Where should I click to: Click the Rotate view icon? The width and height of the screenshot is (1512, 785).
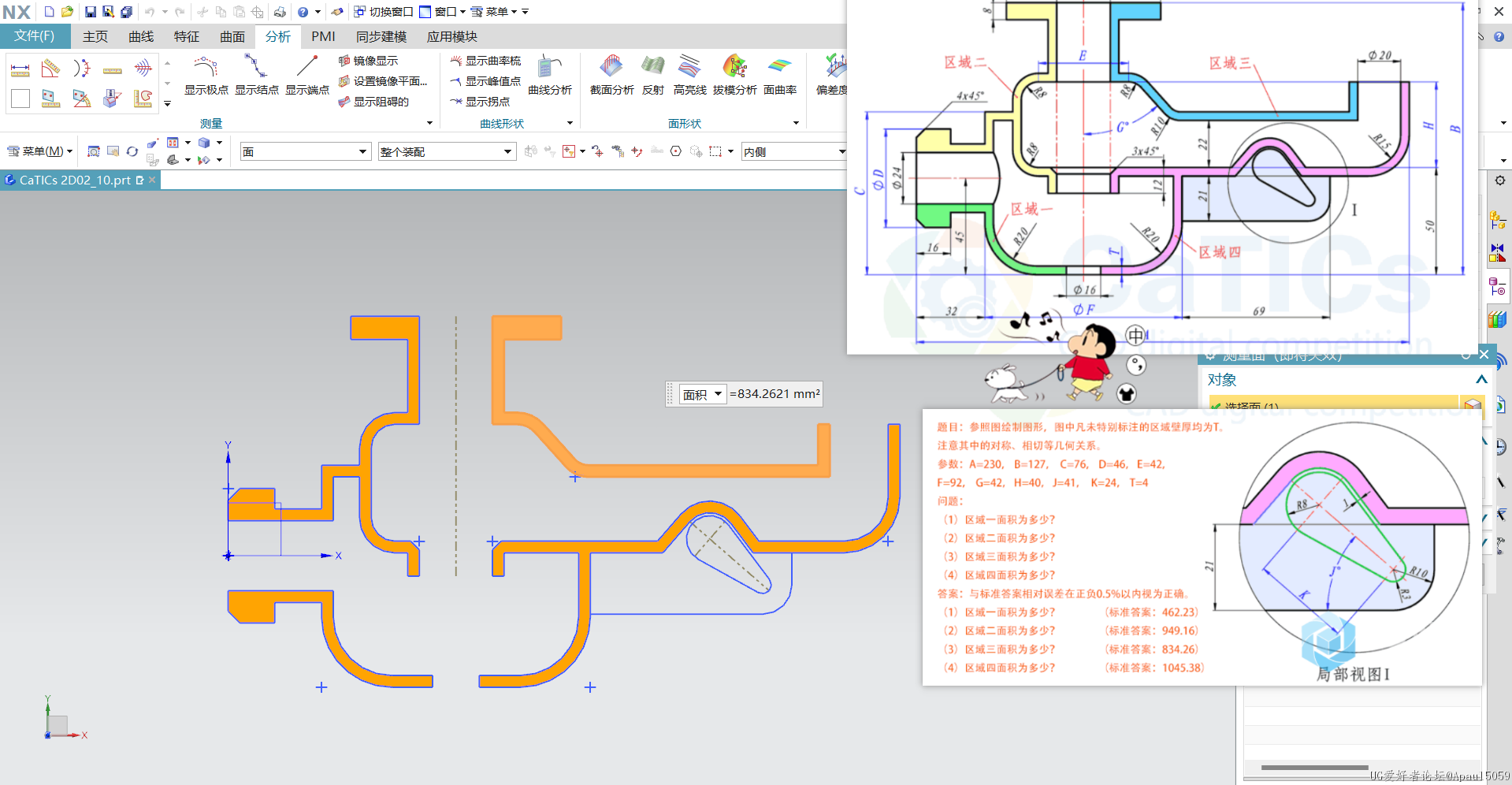click(x=132, y=151)
